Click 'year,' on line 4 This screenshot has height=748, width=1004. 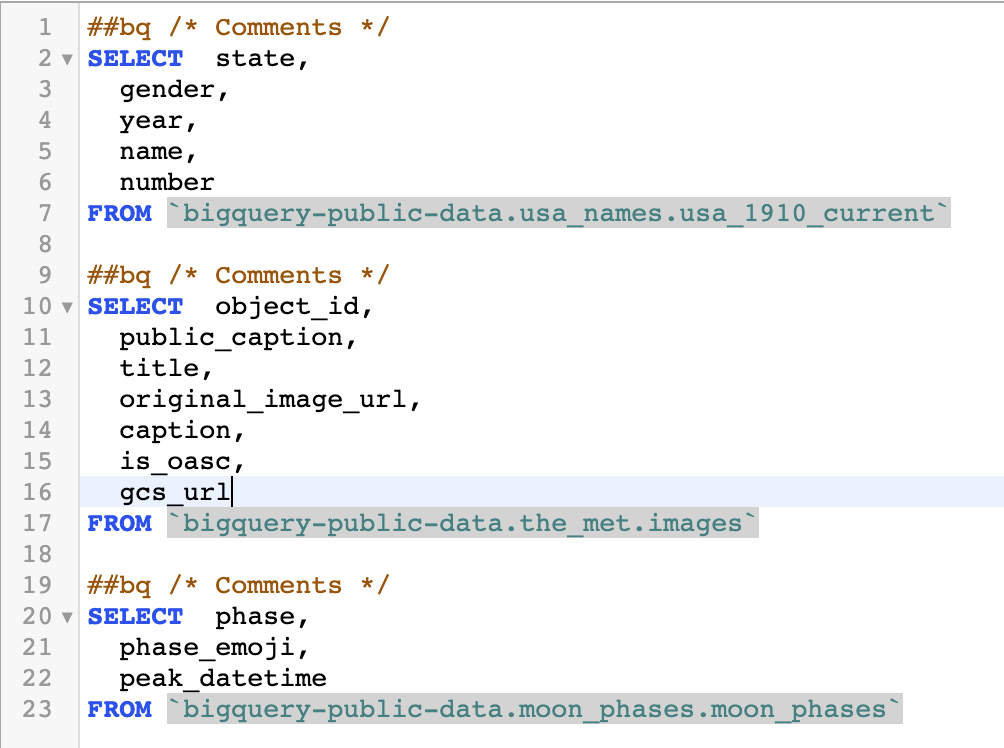click(158, 121)
